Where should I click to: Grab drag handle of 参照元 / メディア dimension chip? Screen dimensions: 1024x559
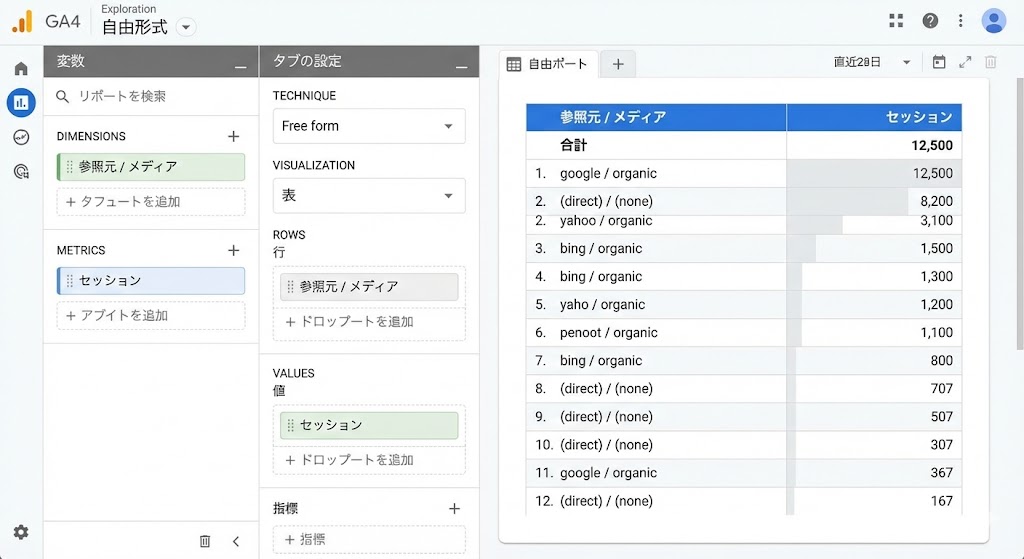click(69, 167)
